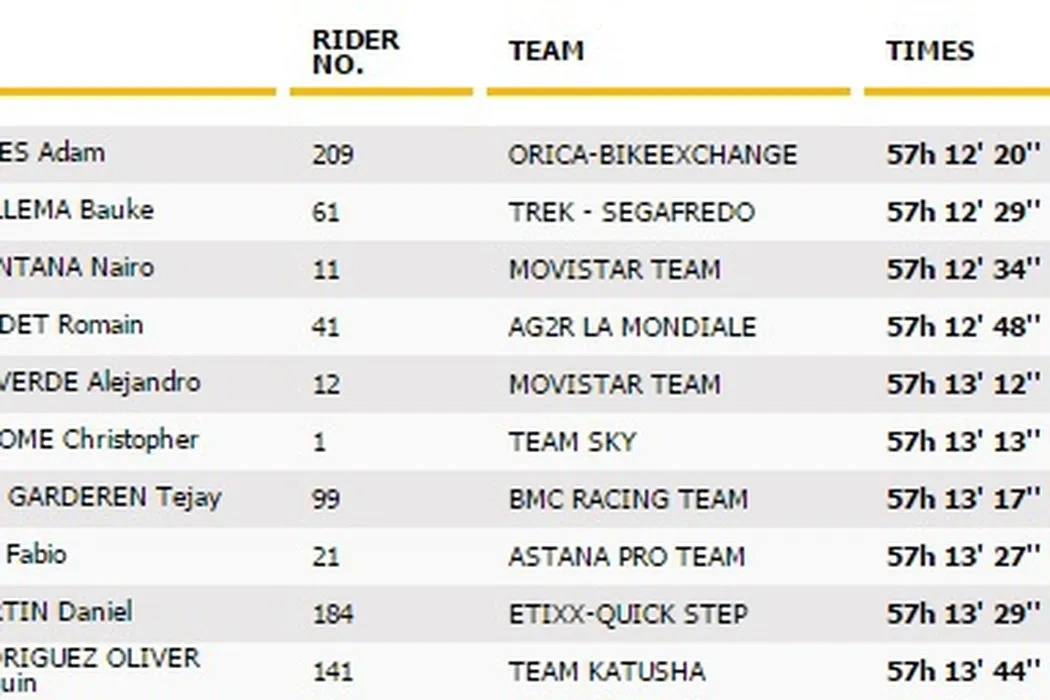Select rider number 184
The image size is (1050, 700).
332,614
